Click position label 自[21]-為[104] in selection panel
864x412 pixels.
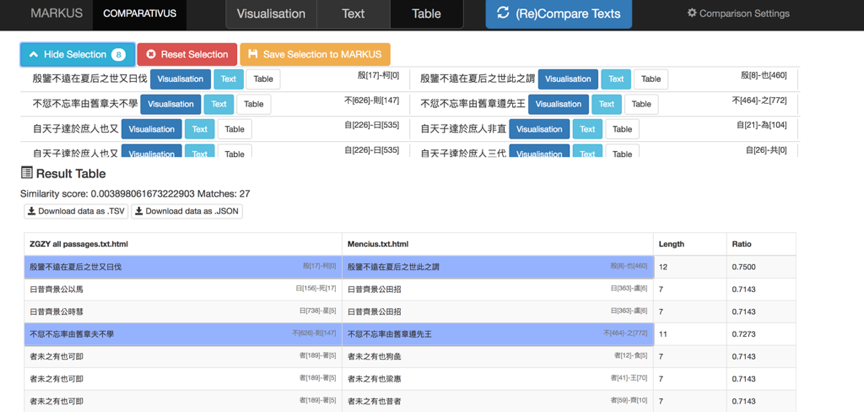click(x=762, y=125)
